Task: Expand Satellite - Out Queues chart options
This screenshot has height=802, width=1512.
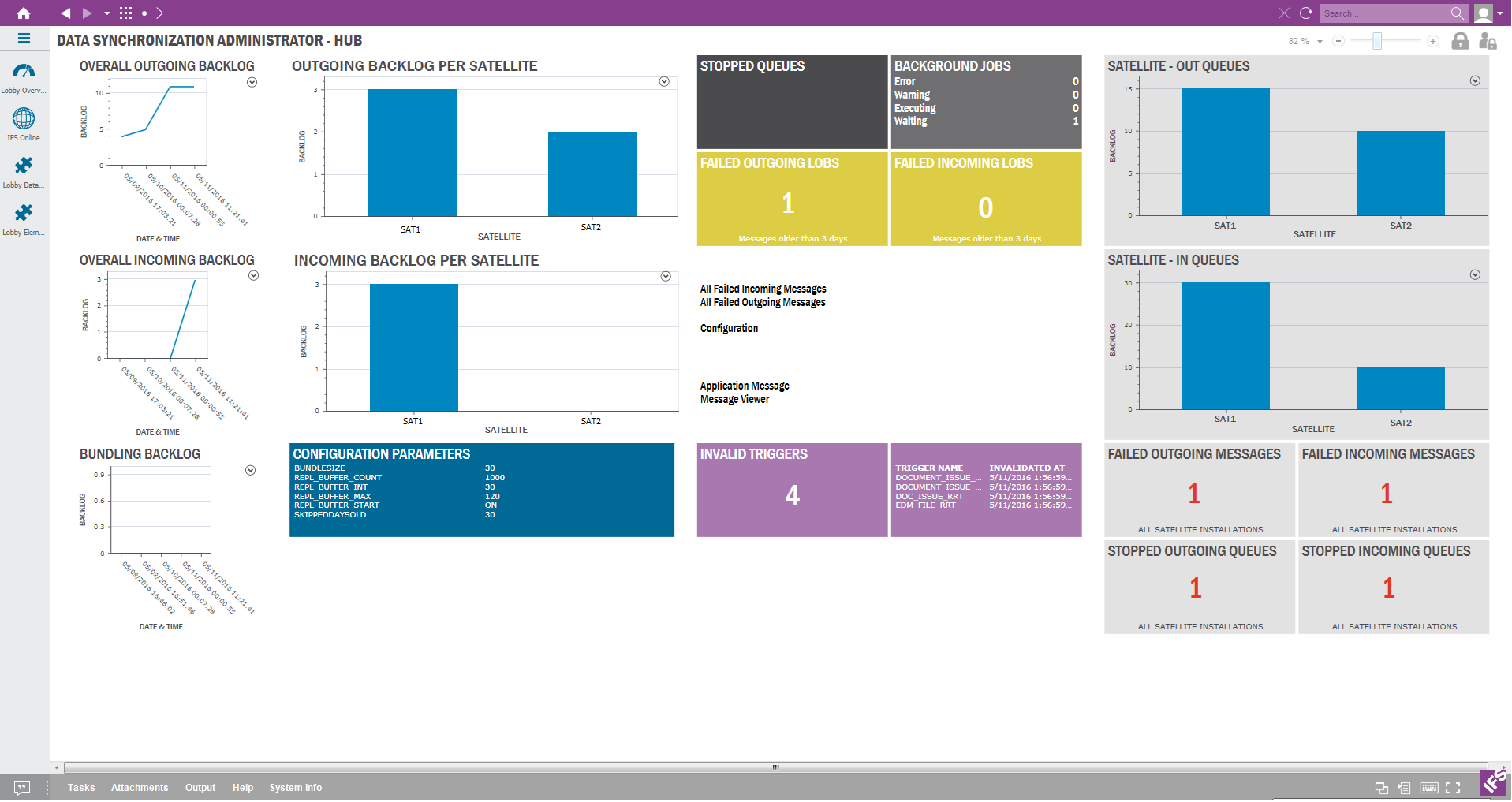Action: click(1475, 81)
